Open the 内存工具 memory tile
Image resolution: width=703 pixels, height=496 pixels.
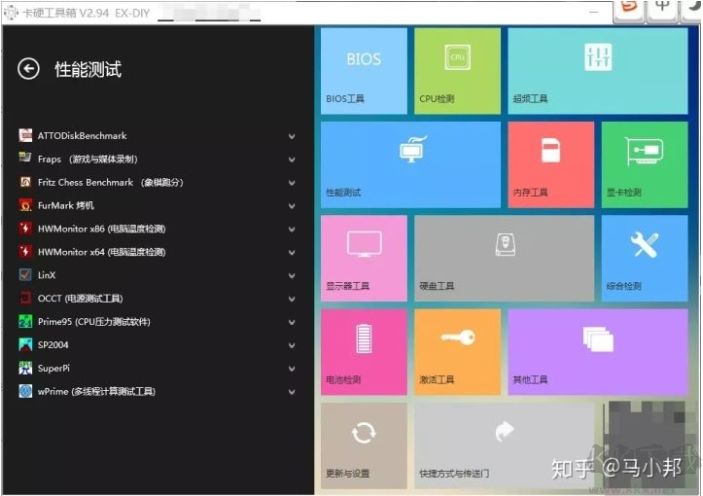(551, 165)
